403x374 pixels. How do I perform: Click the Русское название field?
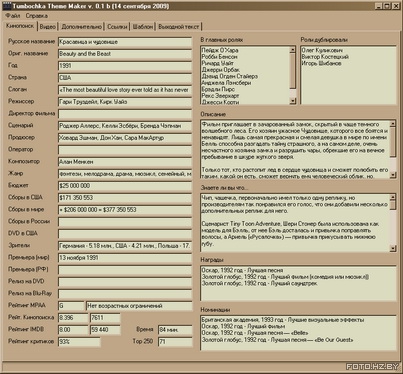click(x=125, y=42)
